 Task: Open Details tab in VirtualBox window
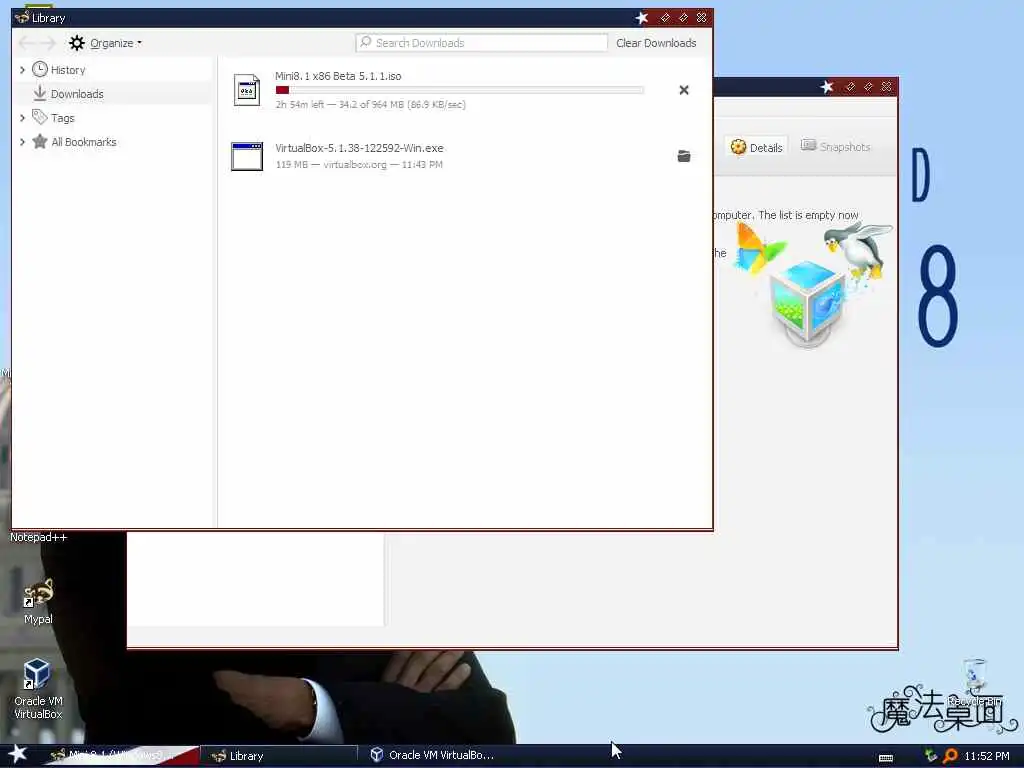tap(756, 147)
